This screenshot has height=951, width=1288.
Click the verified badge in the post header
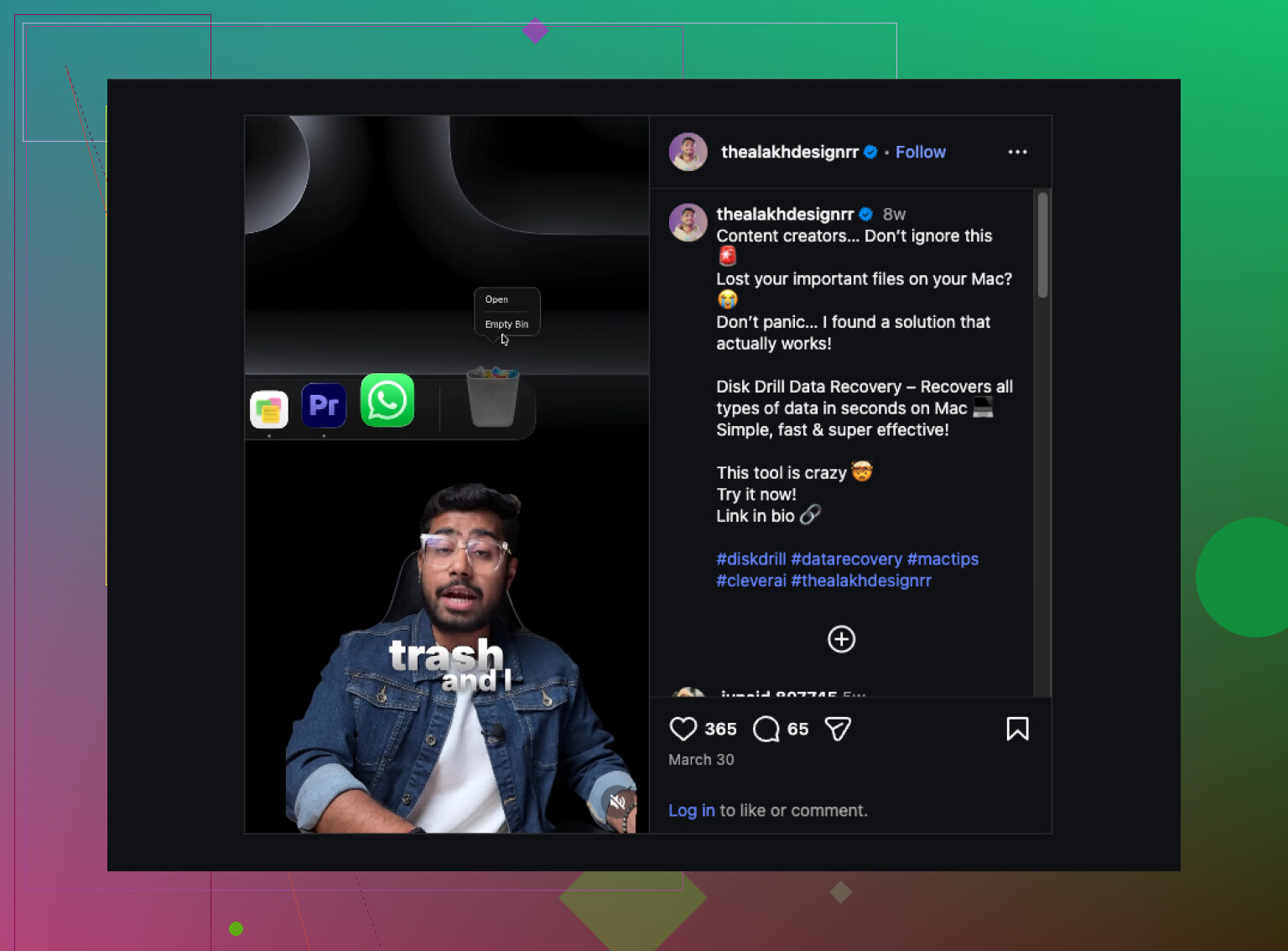click(870, 152)
